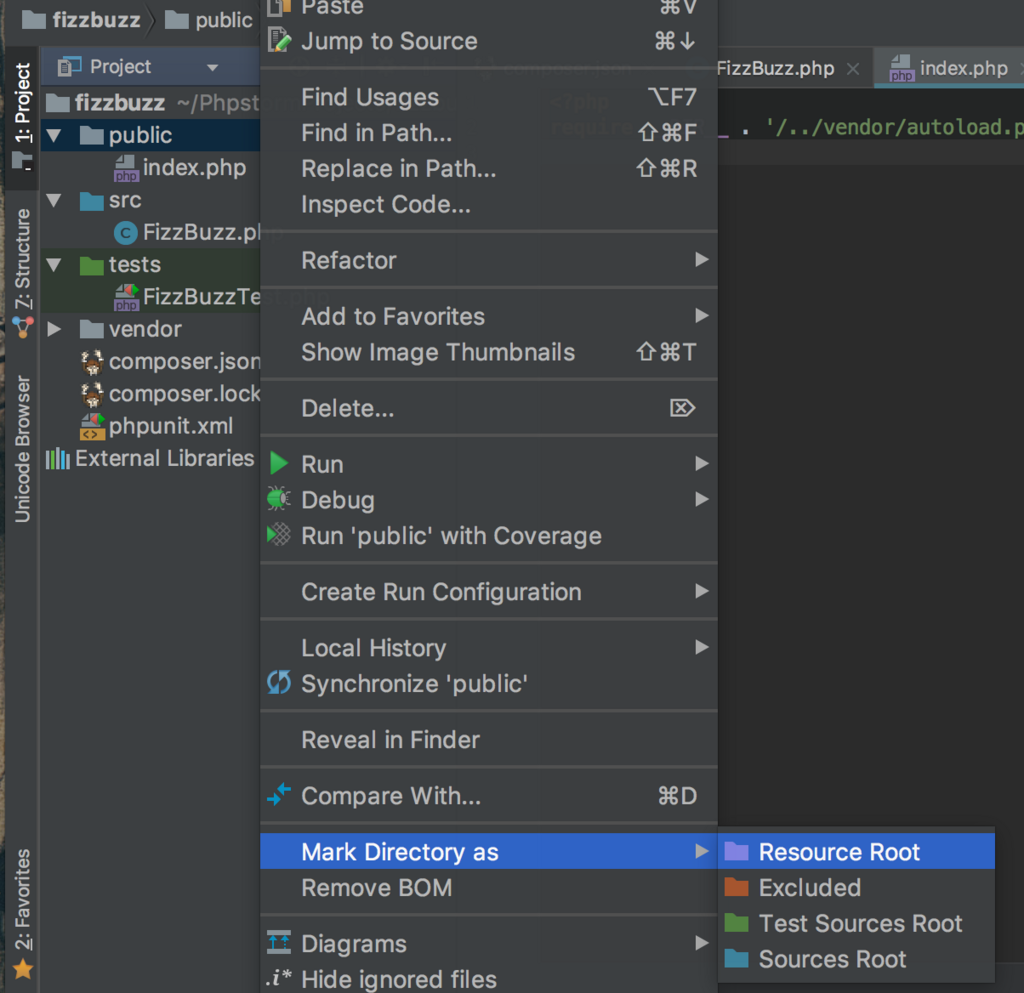Click the green Test Sources Root folder icon
Viewport: 1024px width, 993px height.
pyautogui.click(x=737, y=922)
